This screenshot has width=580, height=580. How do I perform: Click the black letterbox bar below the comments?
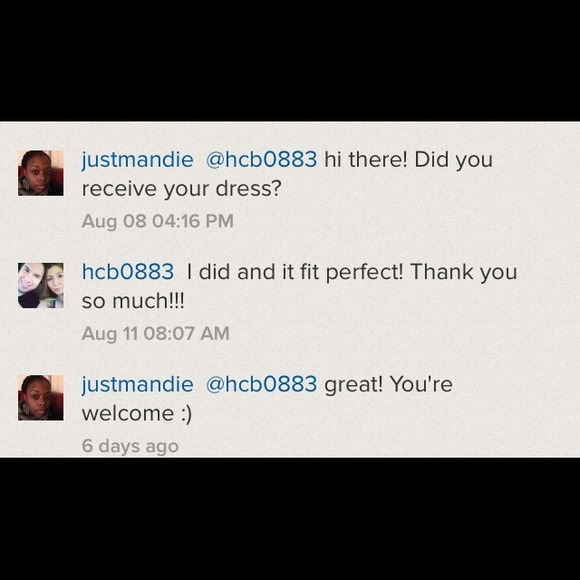[x=290, y=519]
